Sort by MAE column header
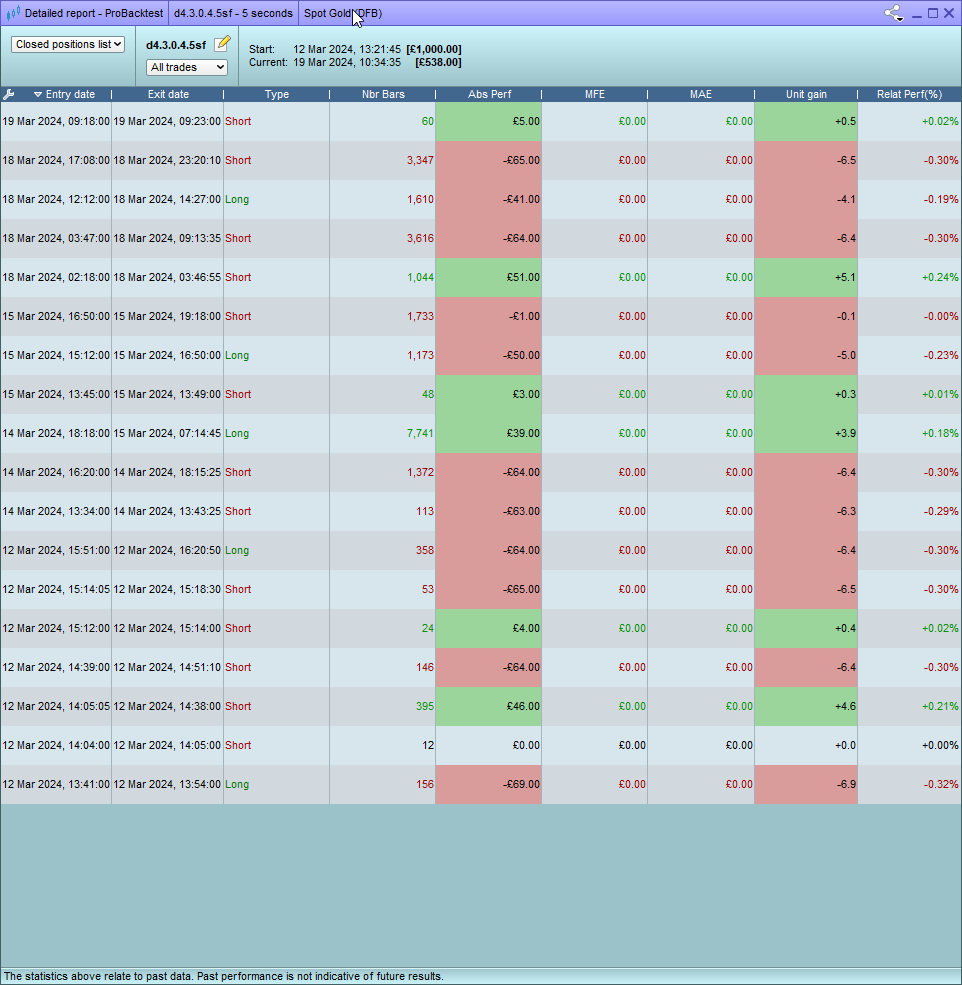 [701, 94]
